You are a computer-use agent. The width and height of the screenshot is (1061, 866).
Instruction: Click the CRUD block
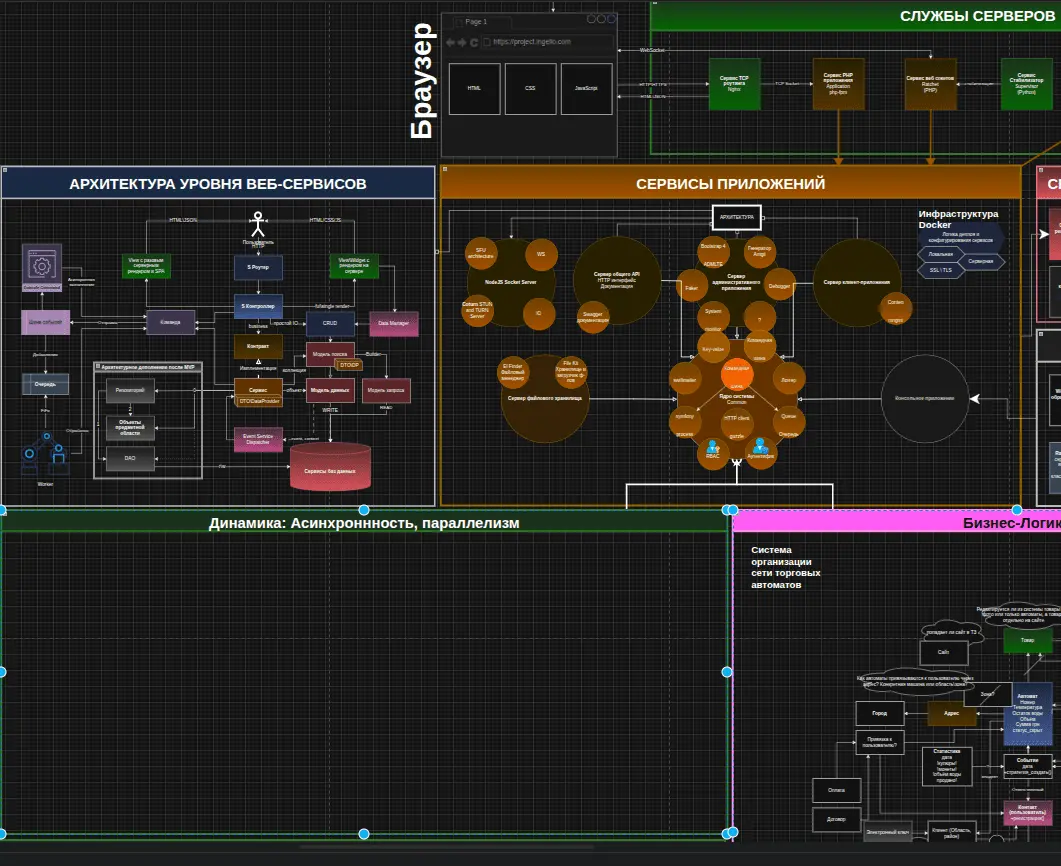(x=330, y=324)
